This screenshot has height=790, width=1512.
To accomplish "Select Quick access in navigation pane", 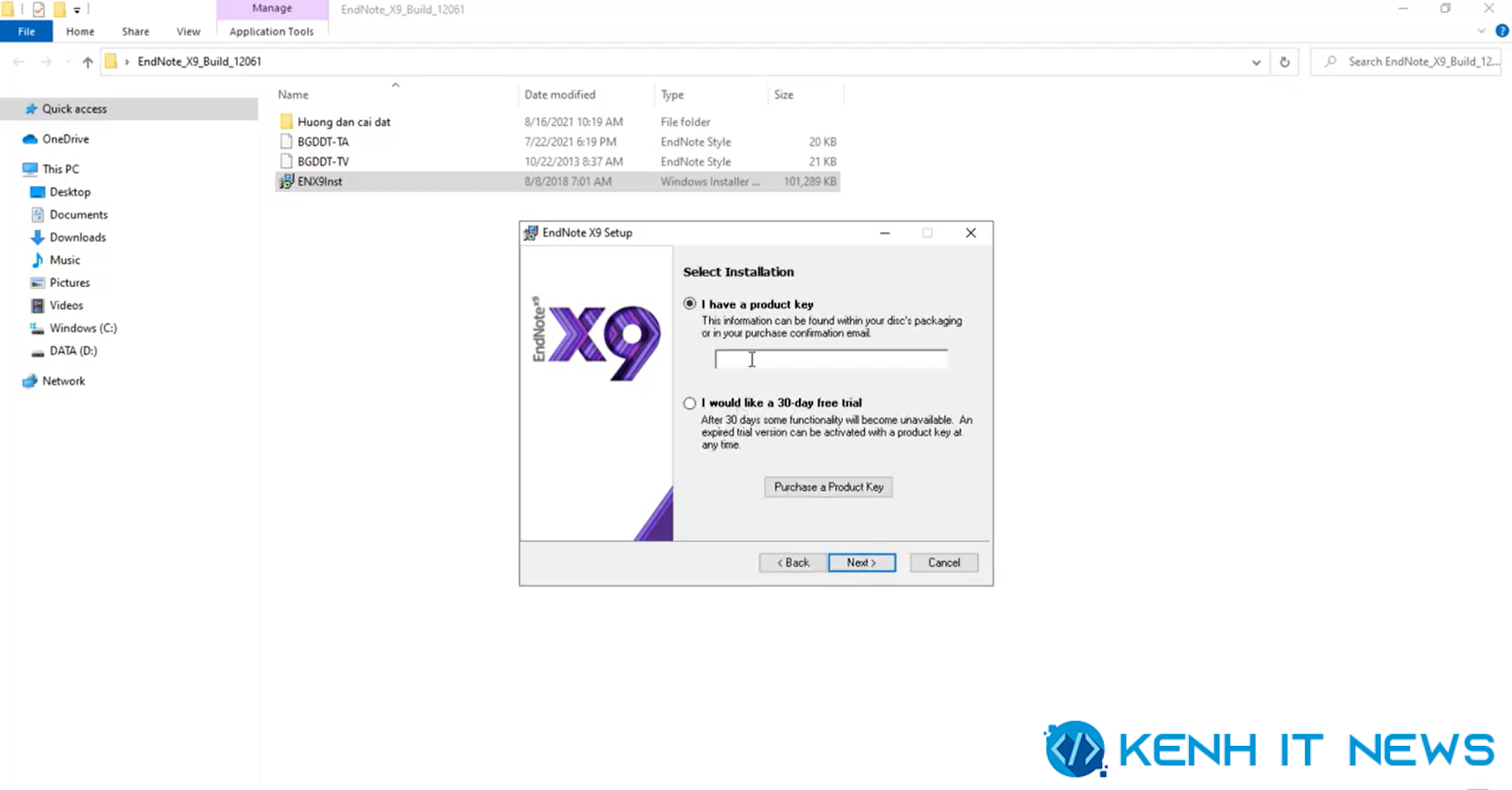I will [x=129, y=109].
